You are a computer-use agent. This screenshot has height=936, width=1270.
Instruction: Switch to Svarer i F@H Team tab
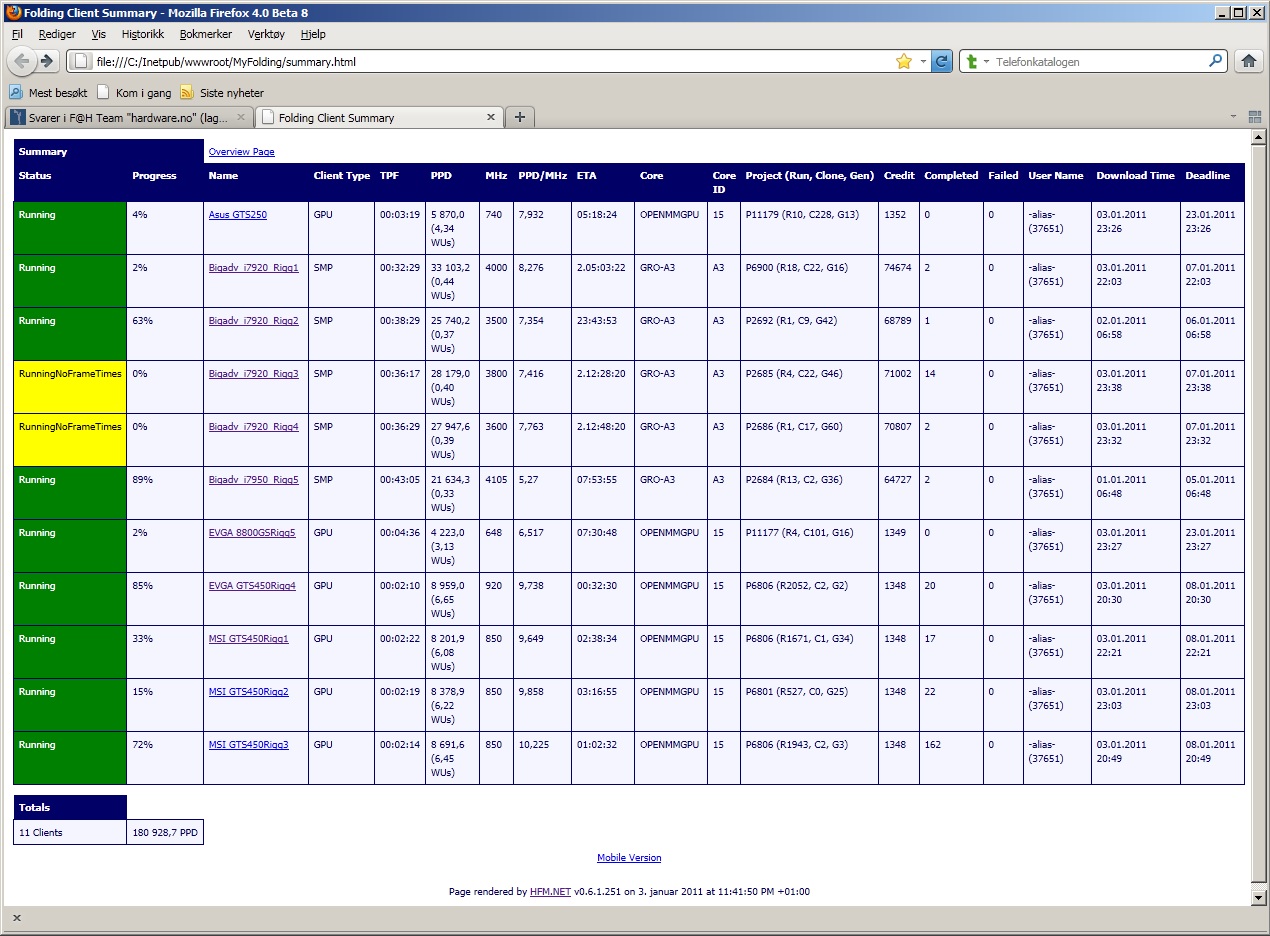tap(129, 117)
